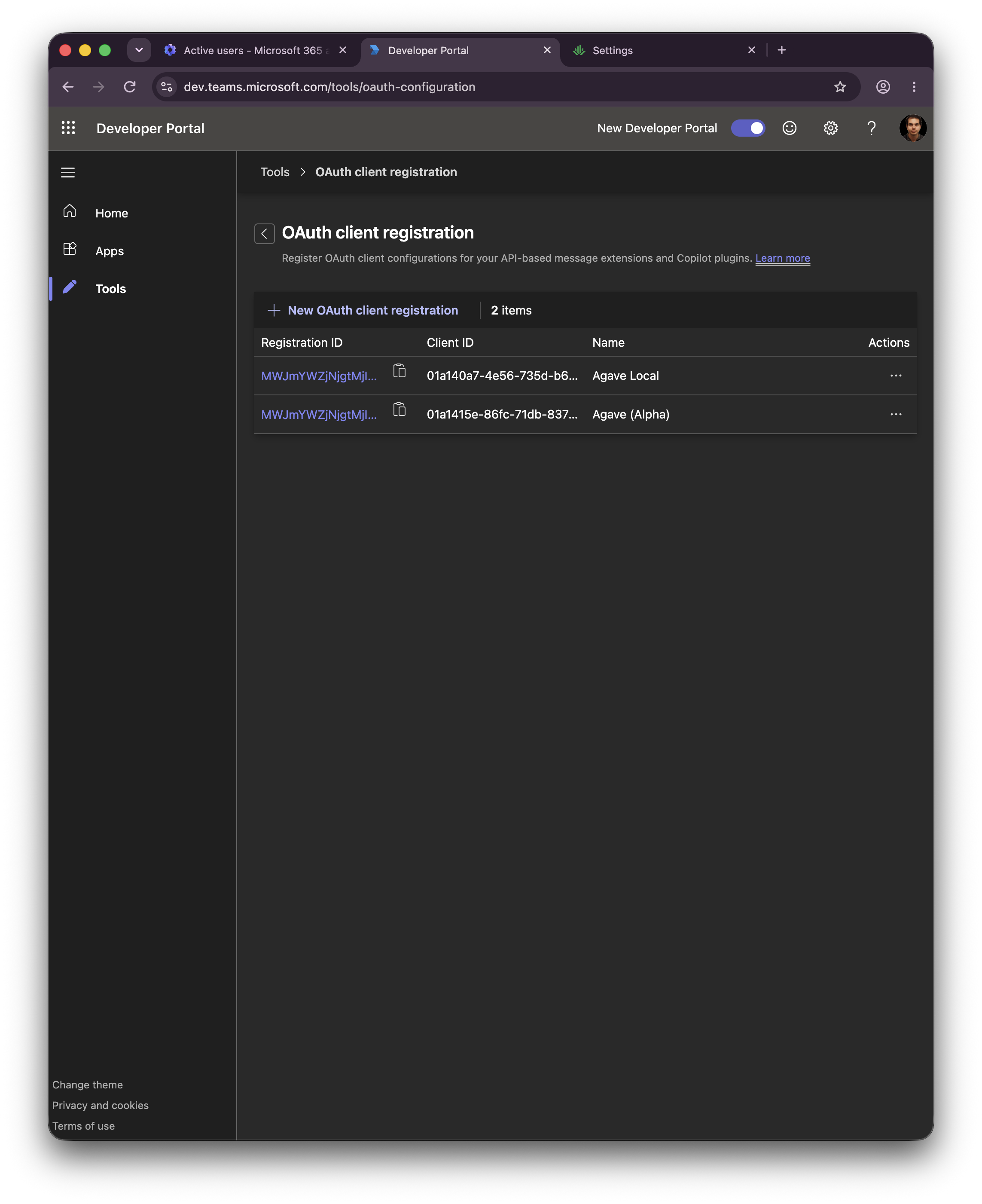Open the settings gear in portal header
Image resolution: width=982 pixels, height=1204 pixels.
(830, 128)
